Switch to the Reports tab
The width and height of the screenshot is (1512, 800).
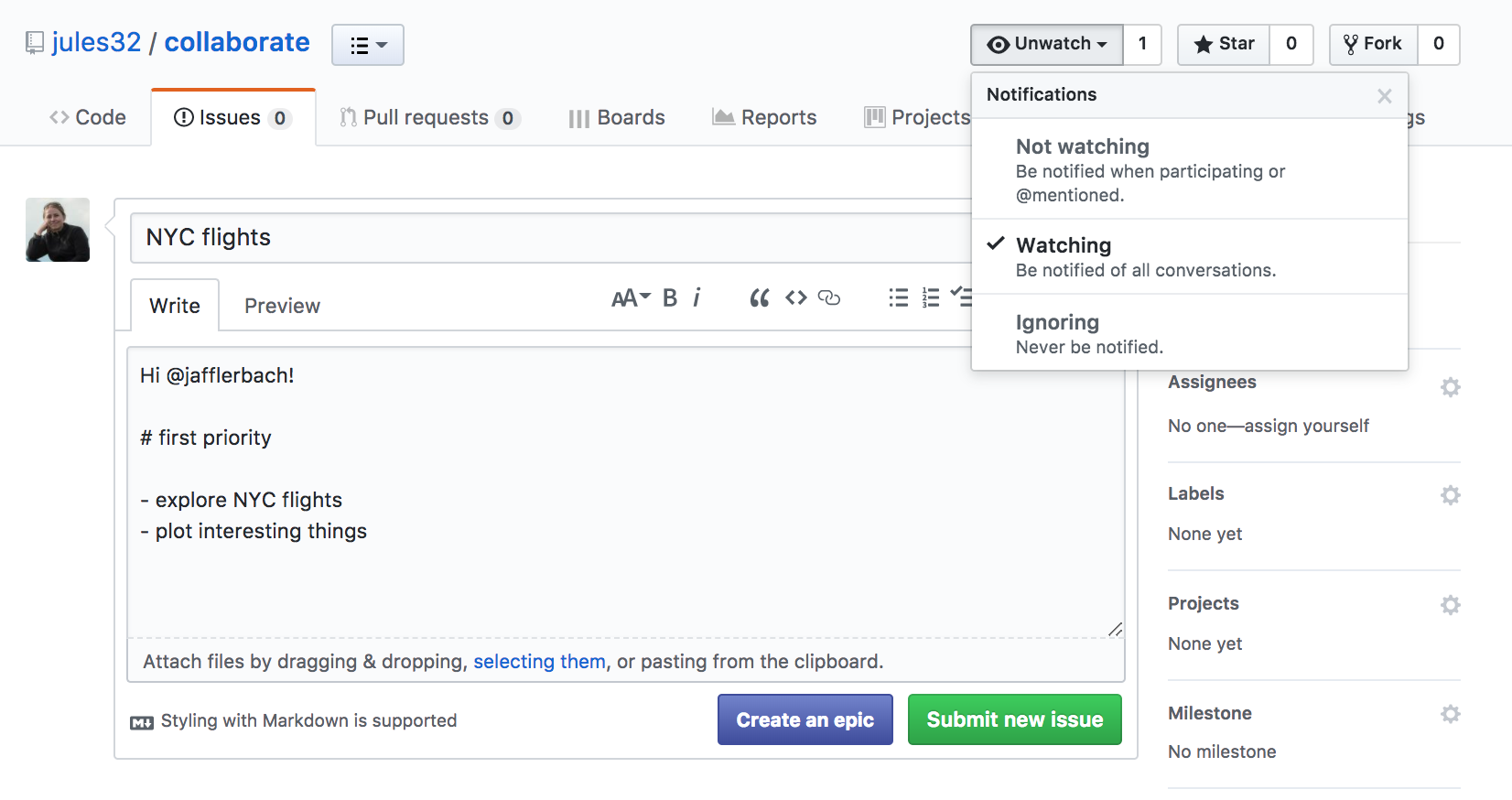point(764,117)
